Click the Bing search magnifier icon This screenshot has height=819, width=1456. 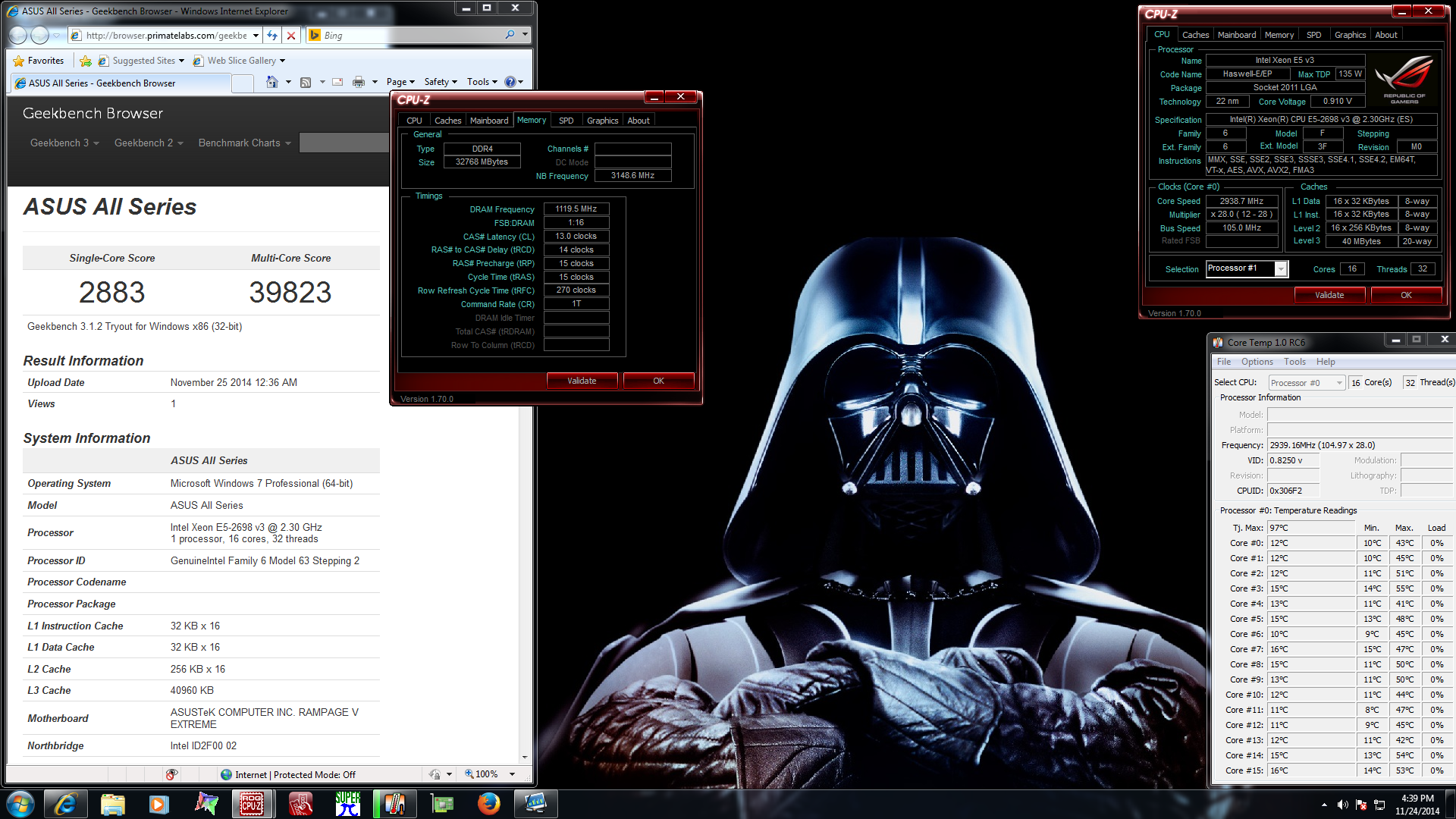(x=510, y=35)
